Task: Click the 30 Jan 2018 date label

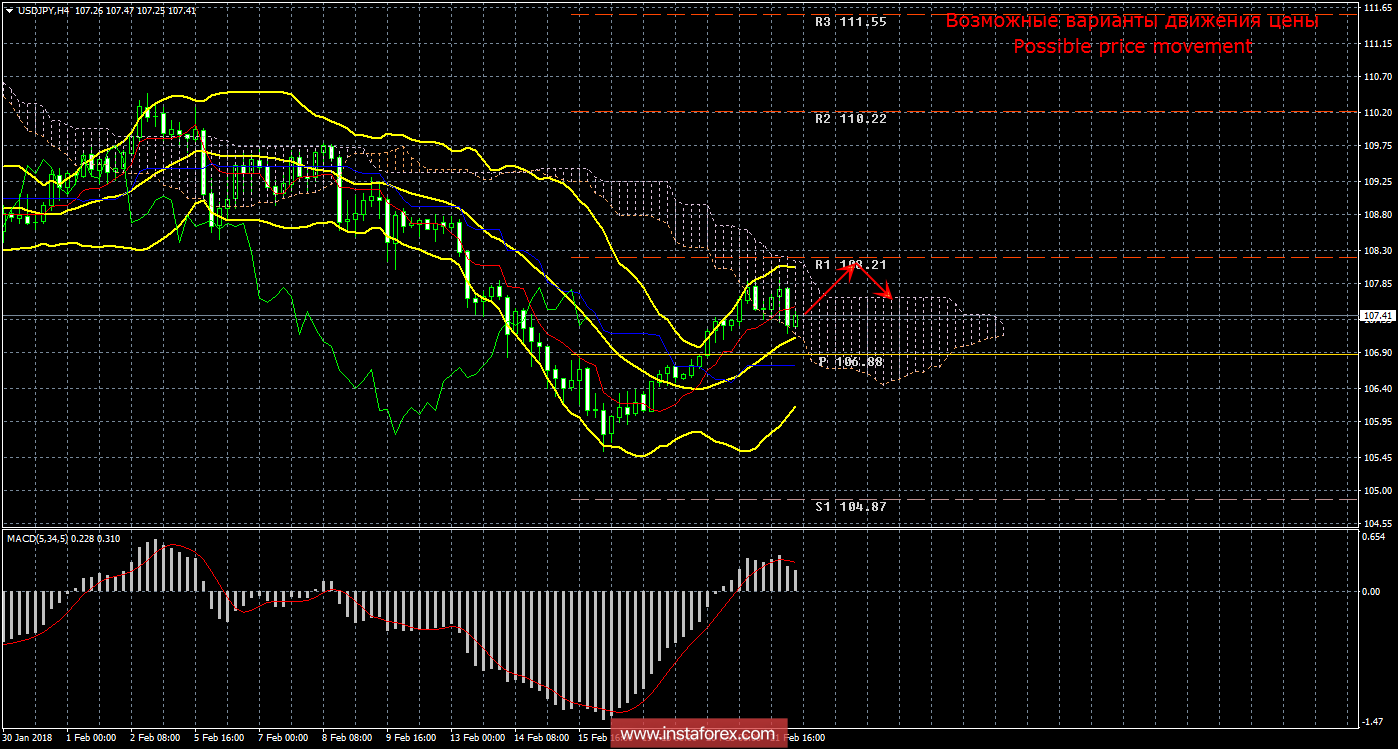Action: [x=27, y=738]
